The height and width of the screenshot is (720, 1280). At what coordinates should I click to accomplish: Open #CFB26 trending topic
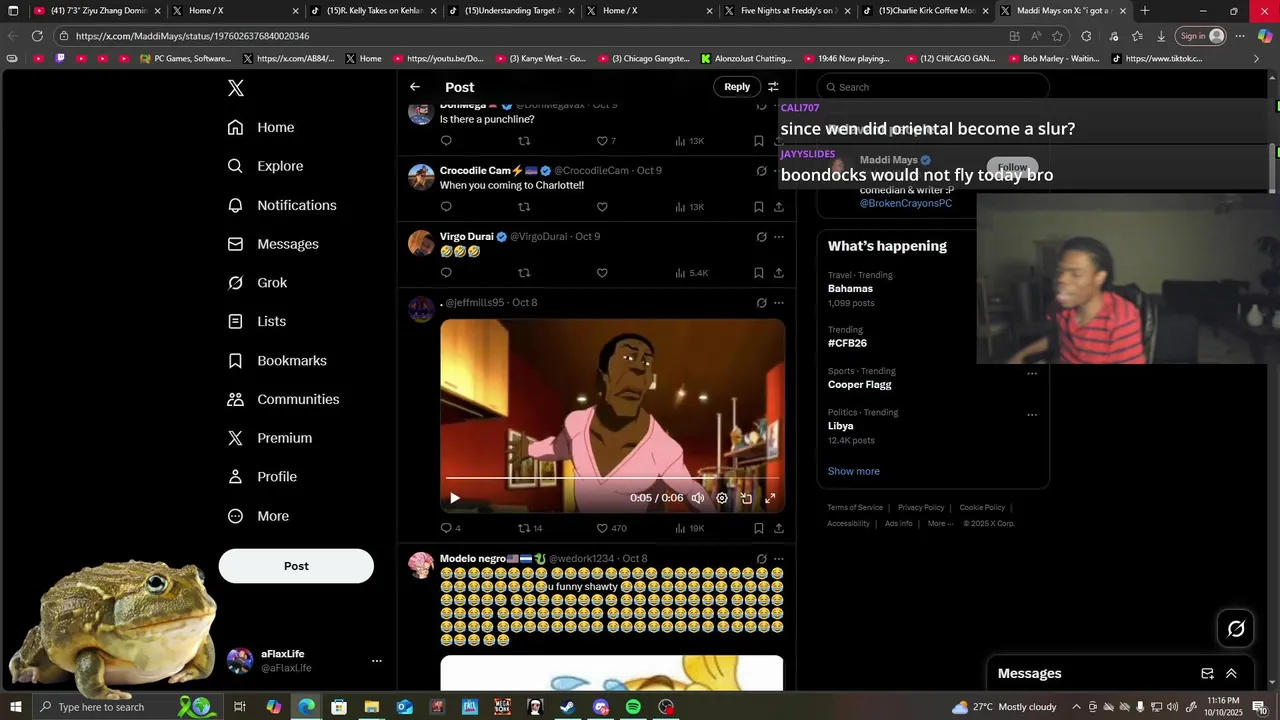pyautogui.click(x=847, y=343)
